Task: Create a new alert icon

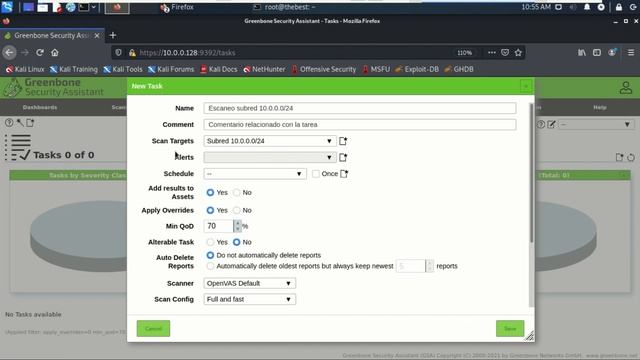Action: click(x=343, y=157)
